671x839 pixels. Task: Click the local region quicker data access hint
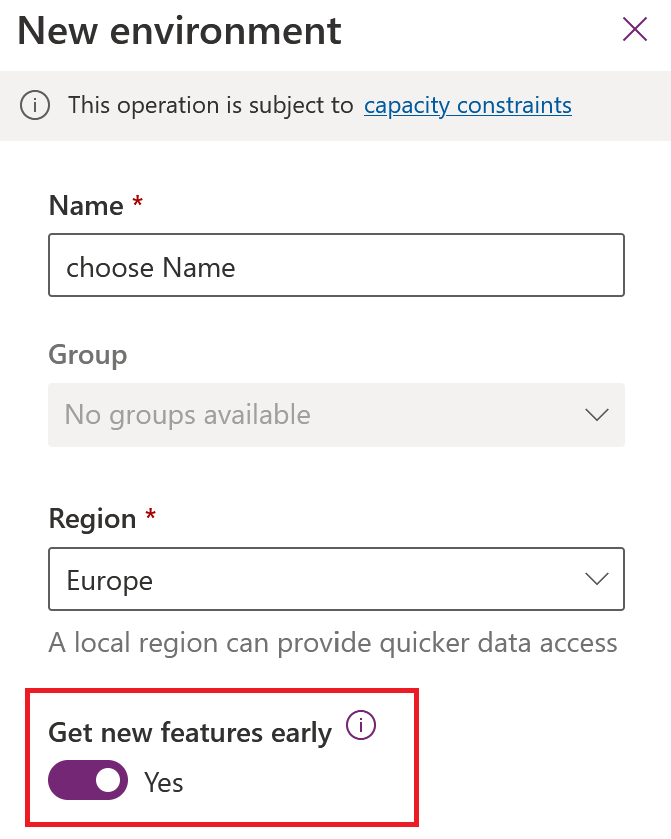(332, 642)
